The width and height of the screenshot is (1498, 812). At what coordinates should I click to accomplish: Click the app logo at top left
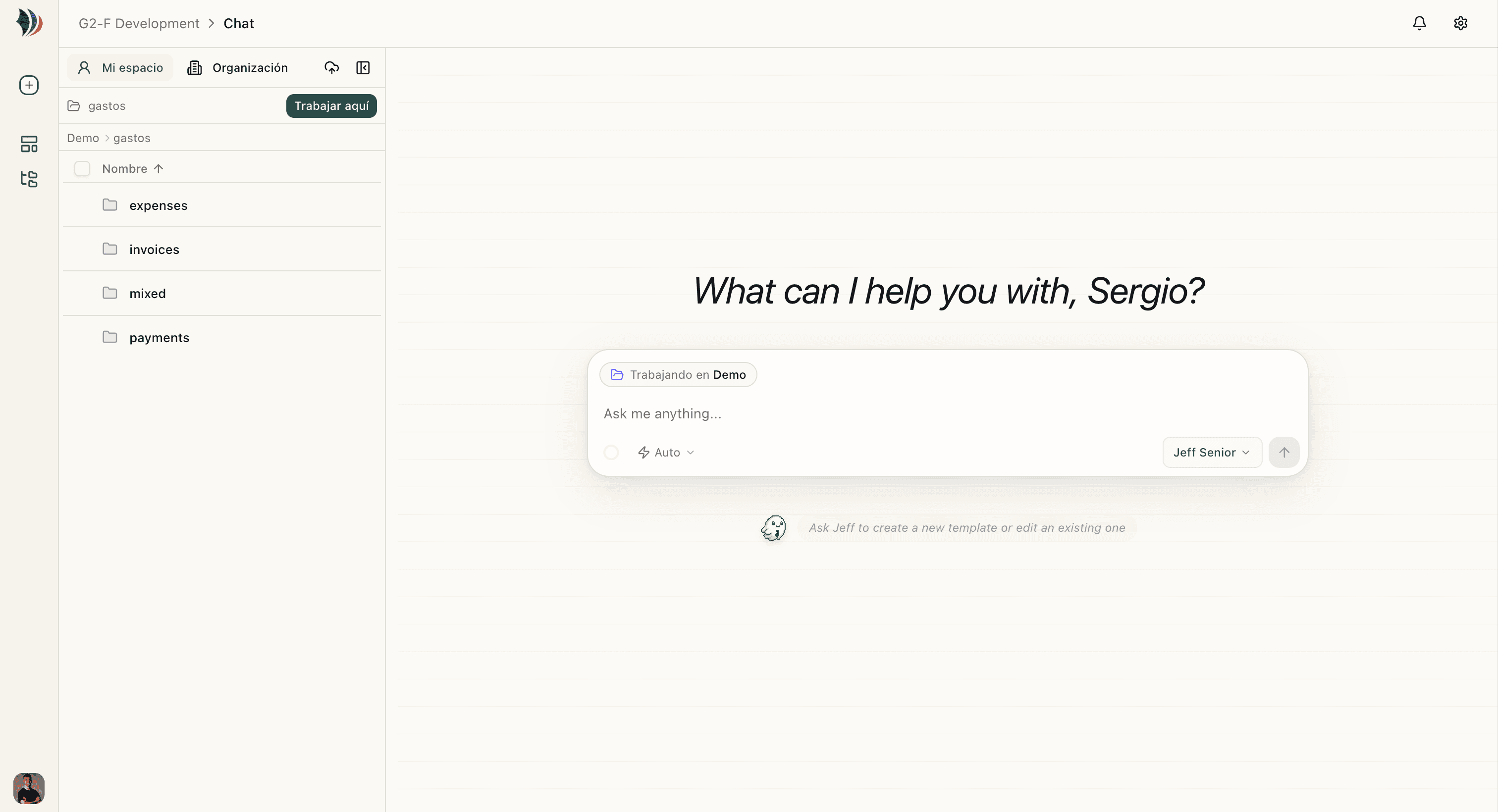pos(29,23)
